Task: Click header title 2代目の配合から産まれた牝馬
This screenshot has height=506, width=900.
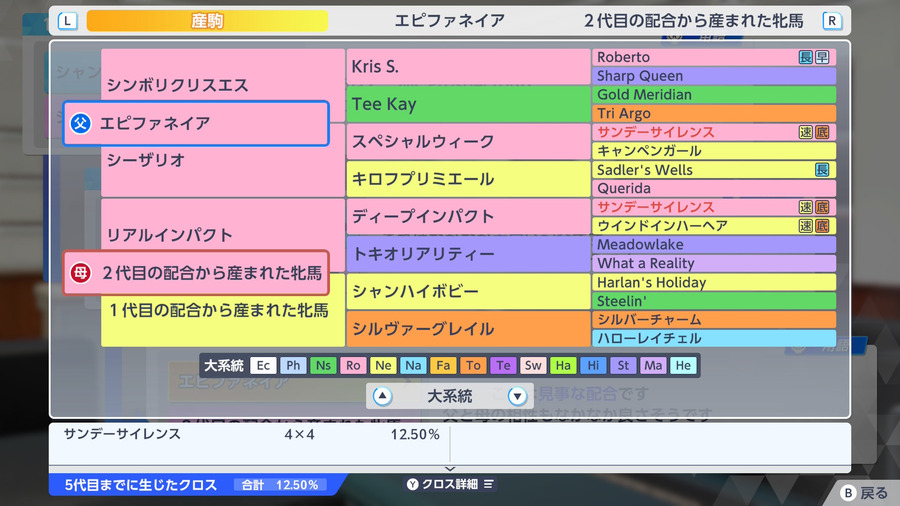Action: click(693, 21)
